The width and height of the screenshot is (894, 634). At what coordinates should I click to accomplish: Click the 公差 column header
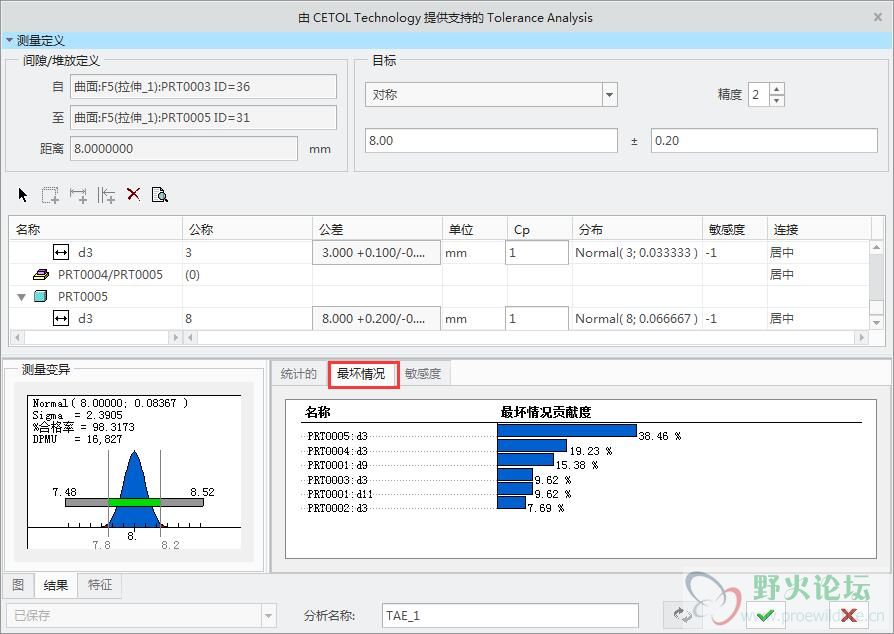click(377, 229)
